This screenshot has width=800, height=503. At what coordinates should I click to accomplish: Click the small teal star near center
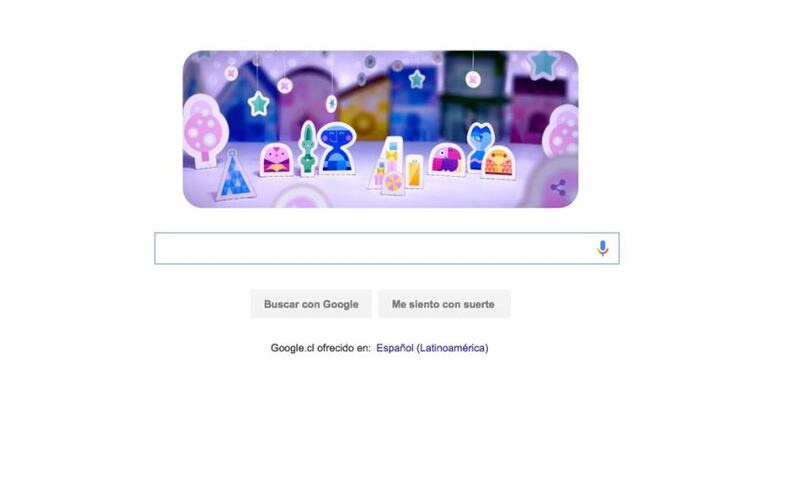pos(417,79)
